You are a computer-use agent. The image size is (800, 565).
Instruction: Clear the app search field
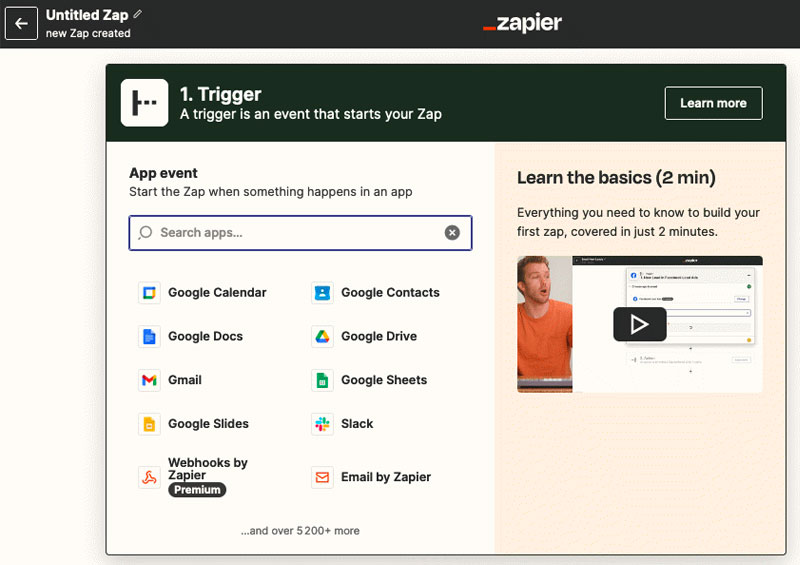(x=452, y=233)
